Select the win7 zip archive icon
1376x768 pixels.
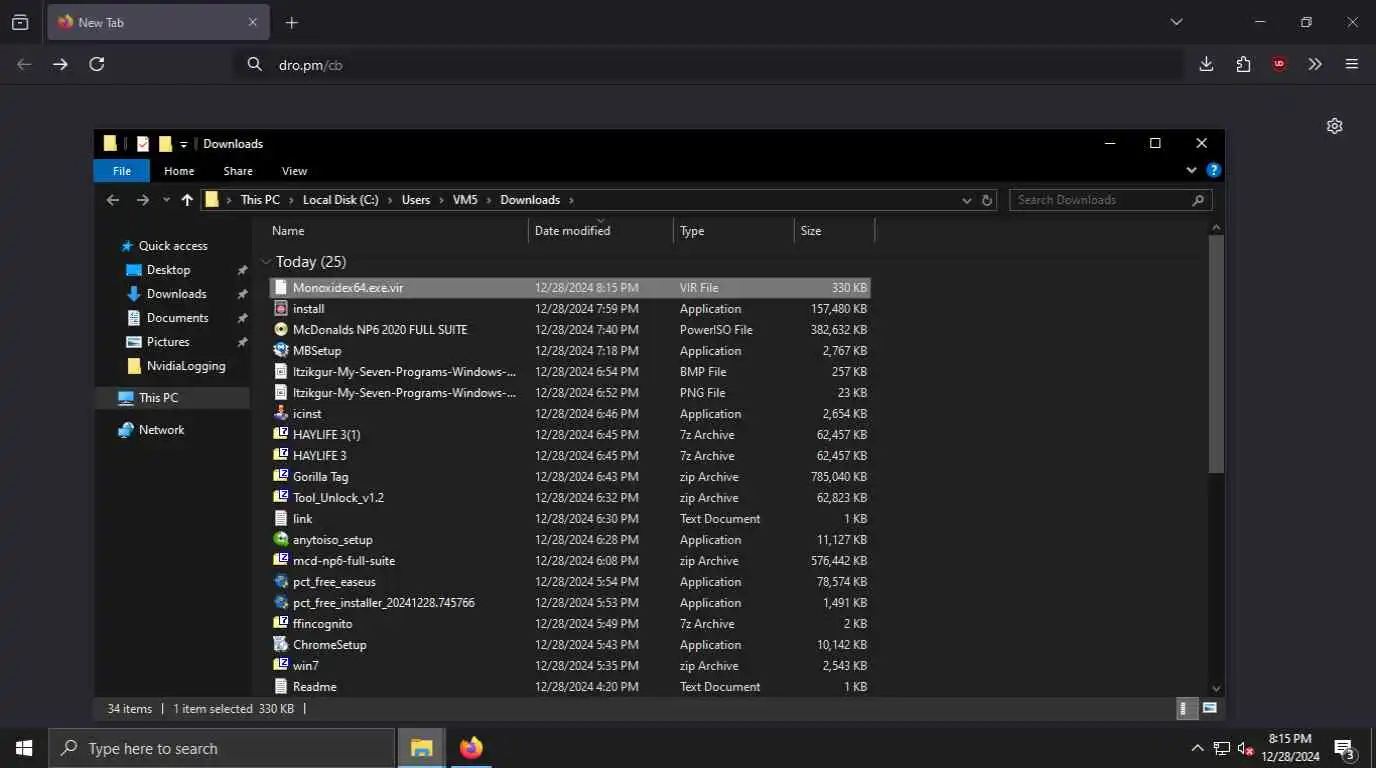pyautogui.click(x=281, y=666)
